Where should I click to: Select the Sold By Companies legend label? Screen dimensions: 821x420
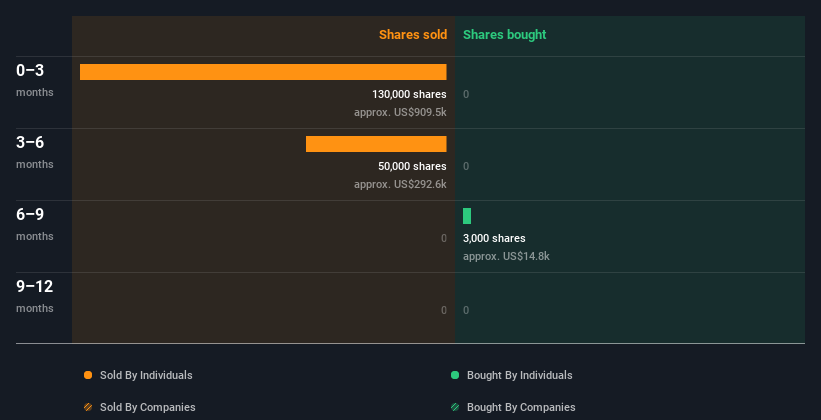tap(148, 407)
